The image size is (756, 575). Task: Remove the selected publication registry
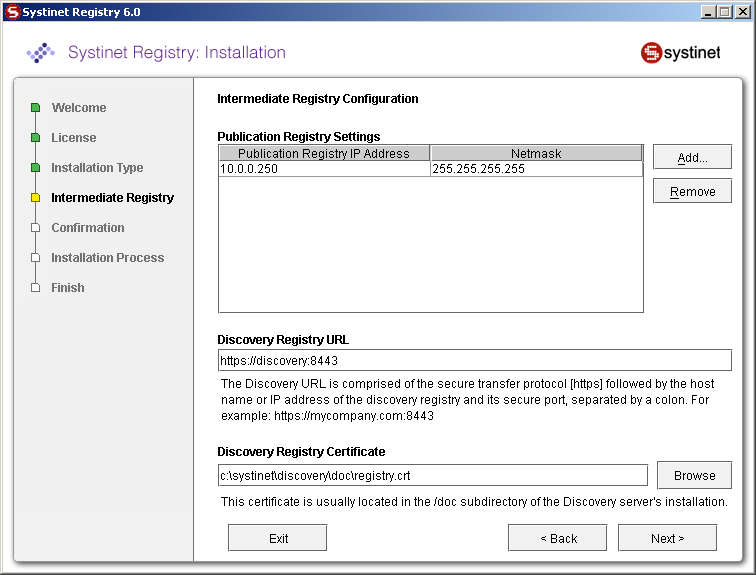point(692,191)
